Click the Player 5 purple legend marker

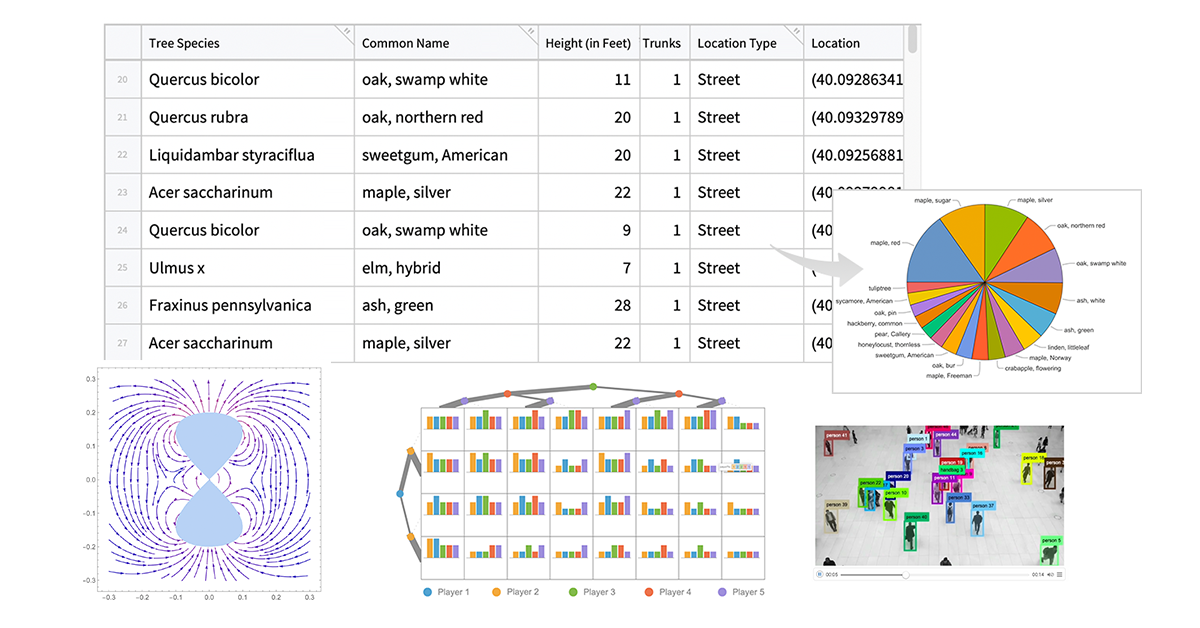[722, 592]
